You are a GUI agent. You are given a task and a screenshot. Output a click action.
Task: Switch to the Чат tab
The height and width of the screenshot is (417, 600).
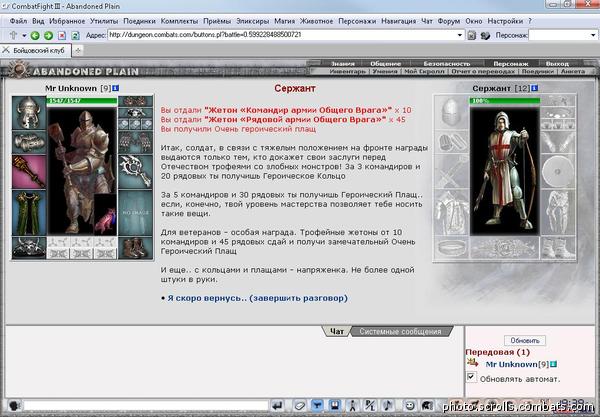pos(337,331)
